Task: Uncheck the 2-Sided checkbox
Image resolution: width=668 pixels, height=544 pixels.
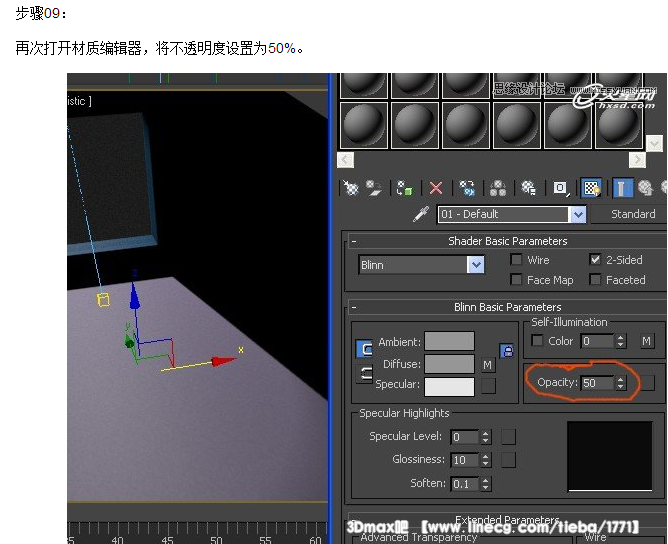Action: (x=596, y=260)
